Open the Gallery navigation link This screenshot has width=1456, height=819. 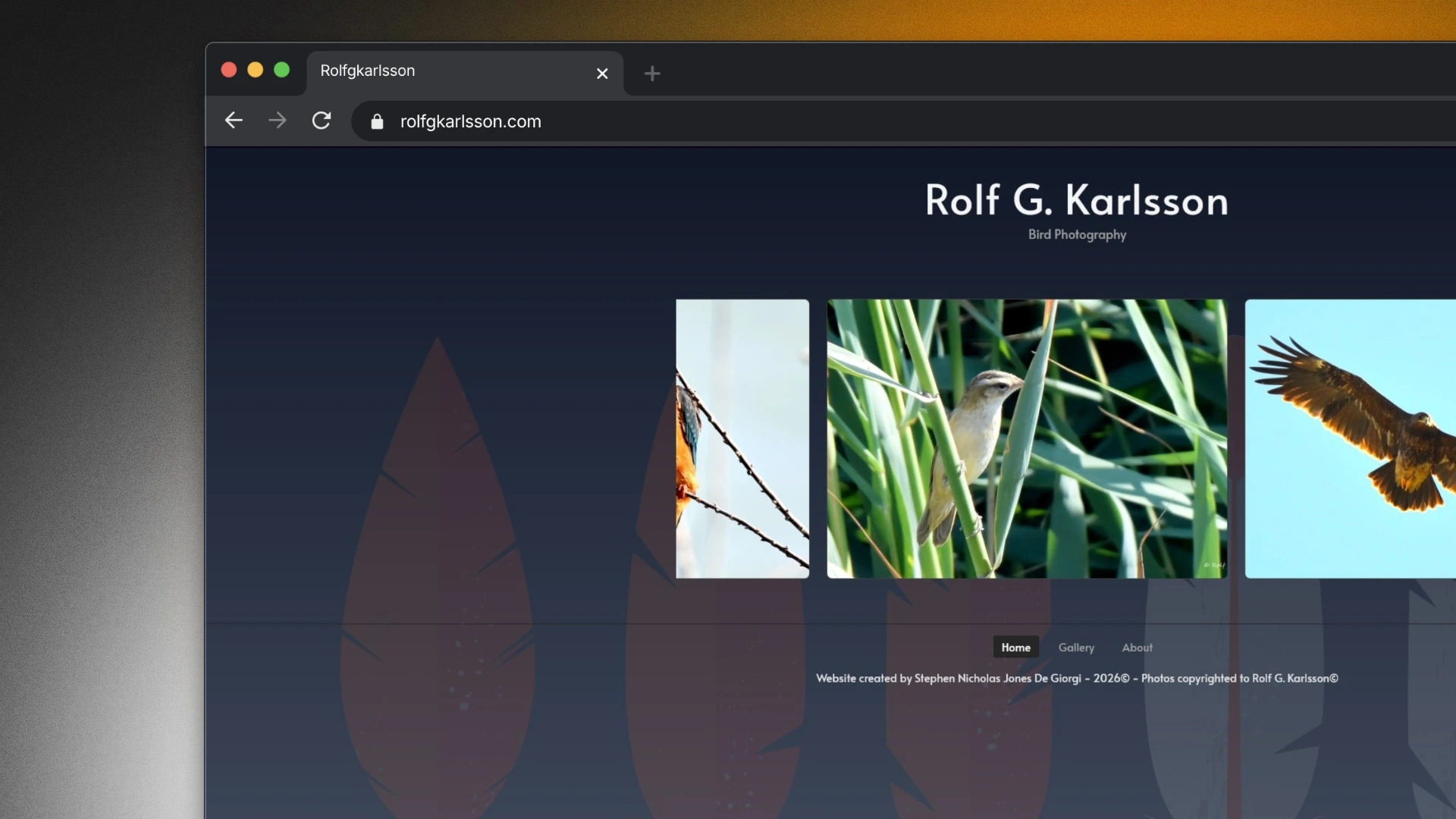[x=1077, y=648]
